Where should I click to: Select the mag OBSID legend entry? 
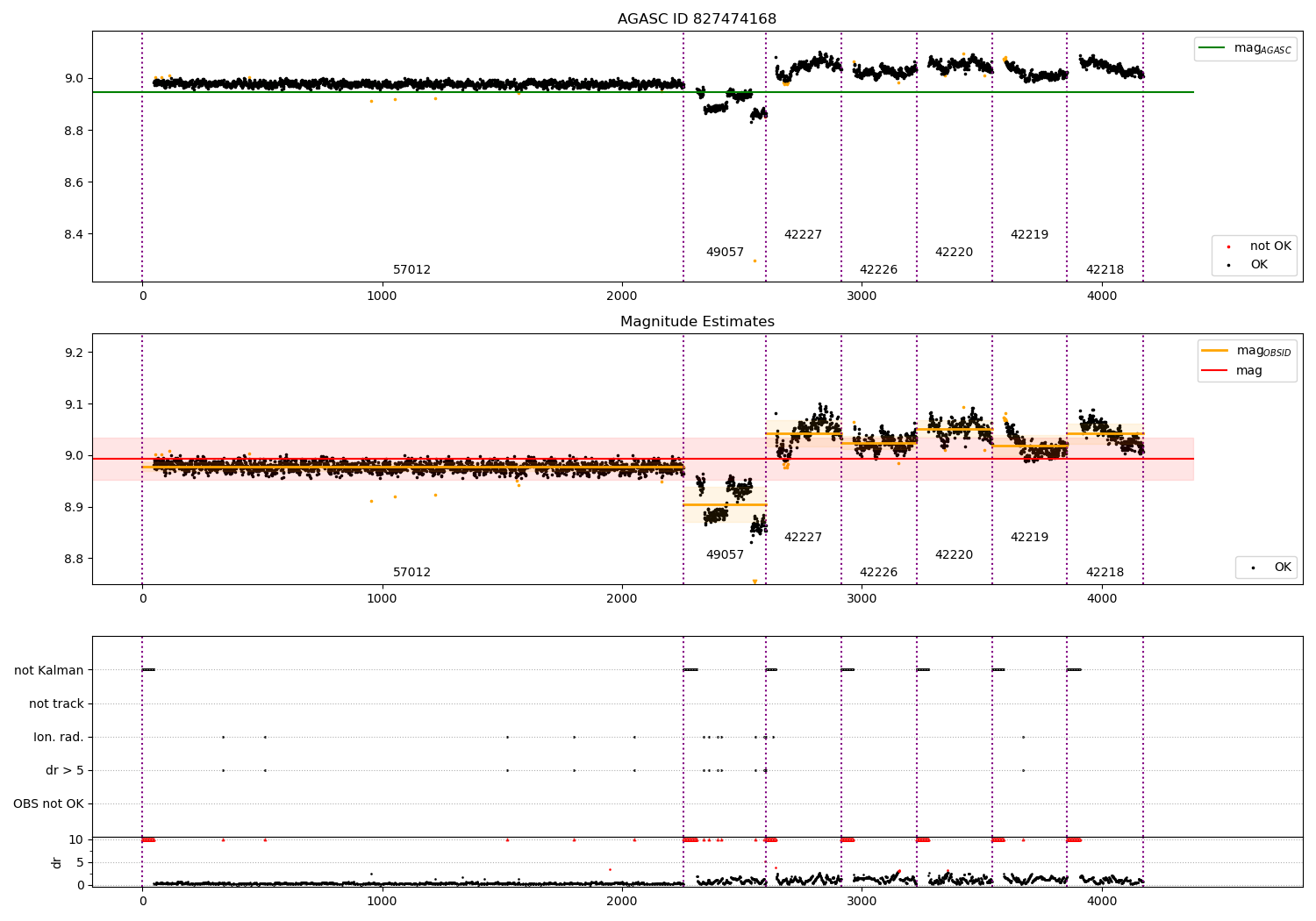[1246, 351]
